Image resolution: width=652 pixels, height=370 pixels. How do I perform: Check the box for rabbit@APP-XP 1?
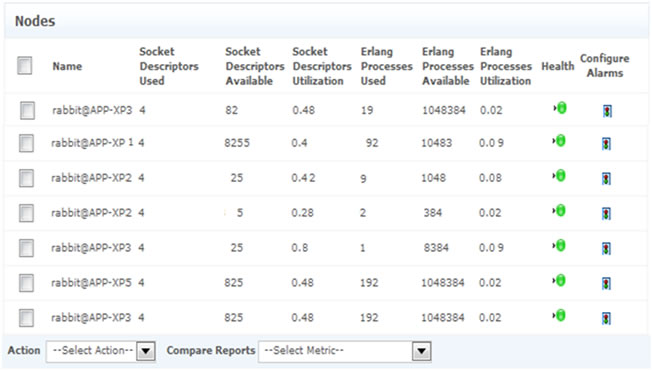(x=26, y=143)
